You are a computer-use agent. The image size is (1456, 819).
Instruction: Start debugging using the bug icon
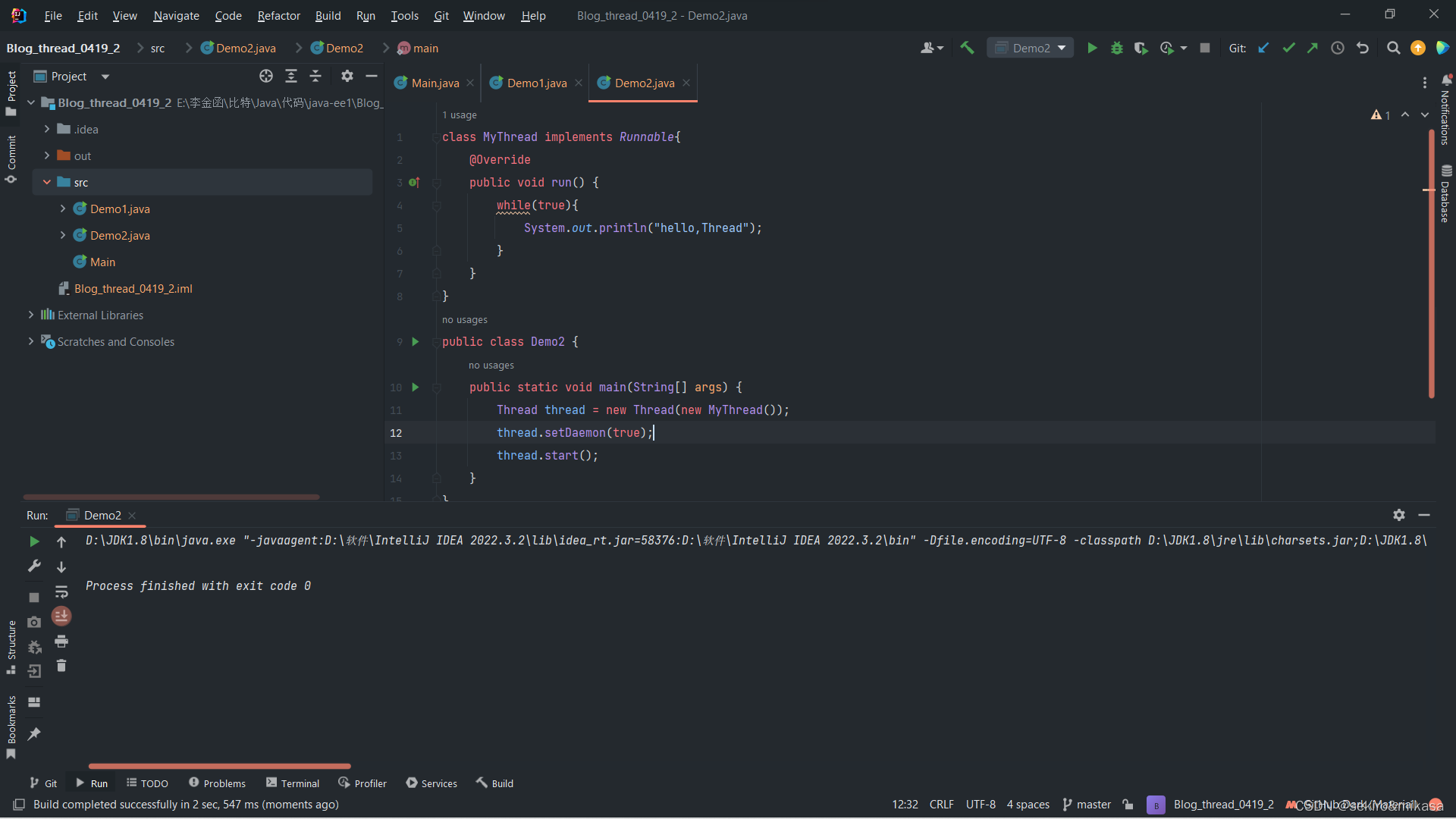[x=1116, y=48]
